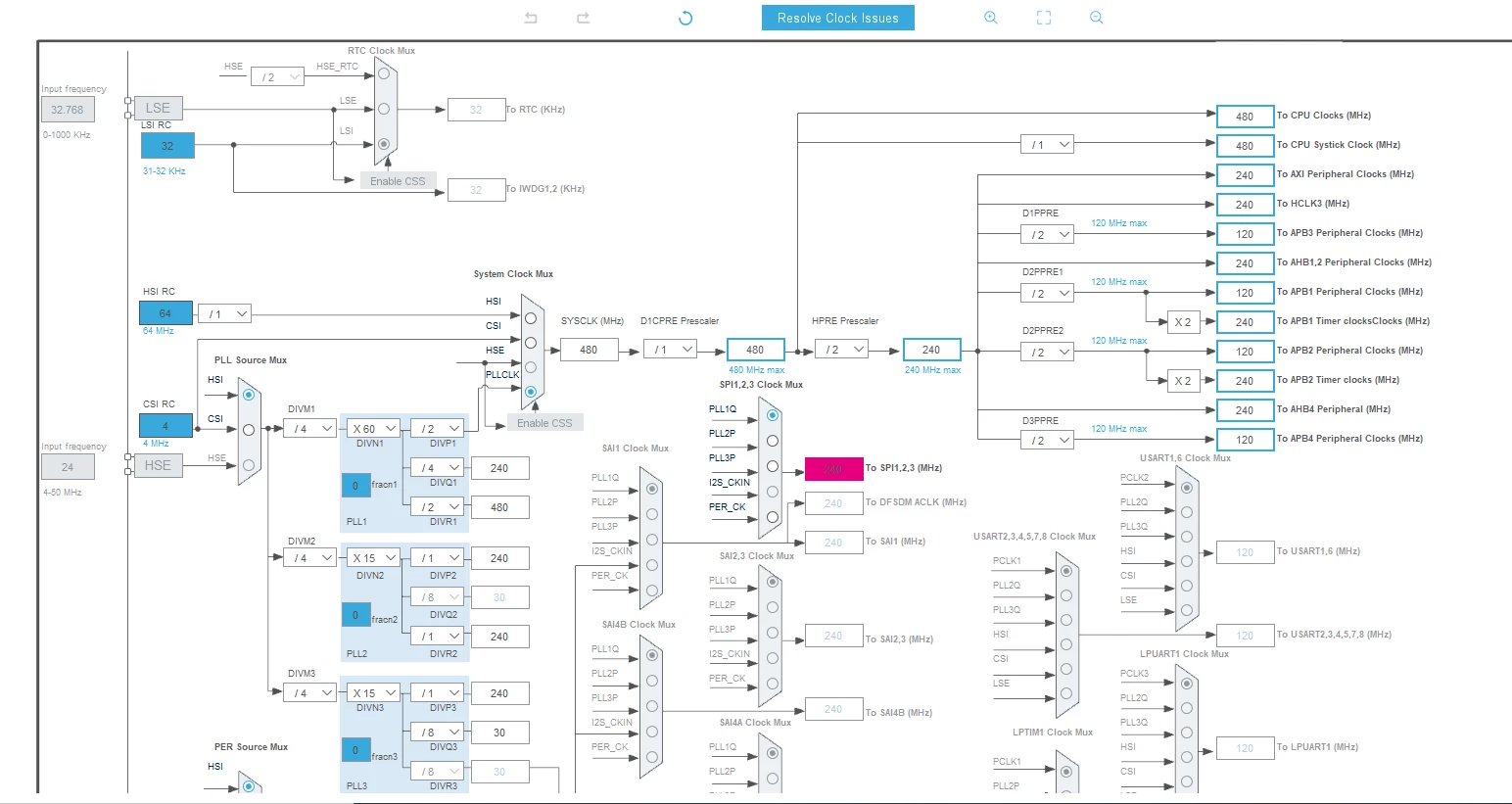Image resolution: width=1512 pixels, height=804 pixels.
Task: Open the HSE /2 RTC divider dropdown
Action: tap(277, 76)
